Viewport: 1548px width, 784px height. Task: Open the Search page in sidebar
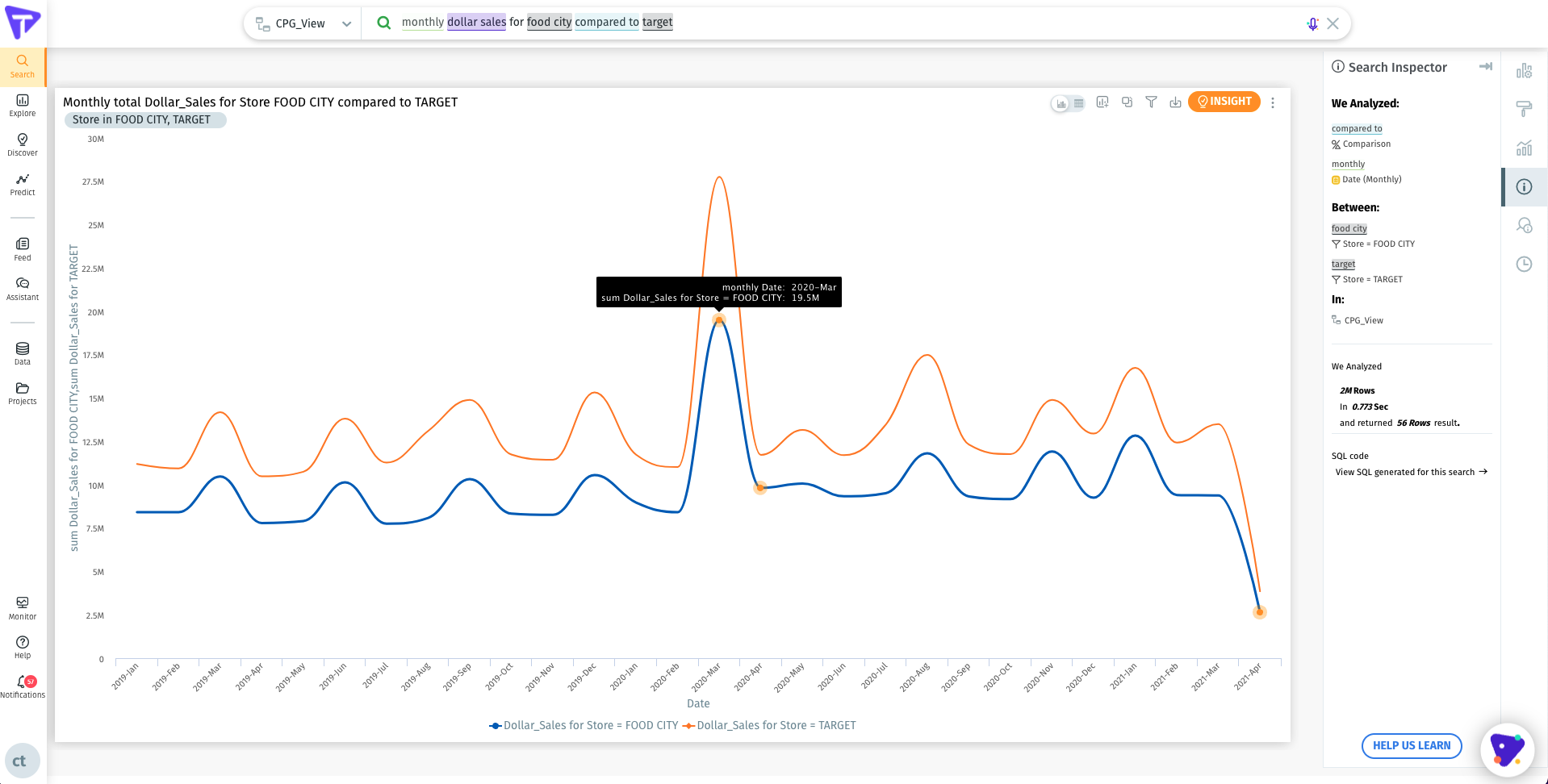23,67
